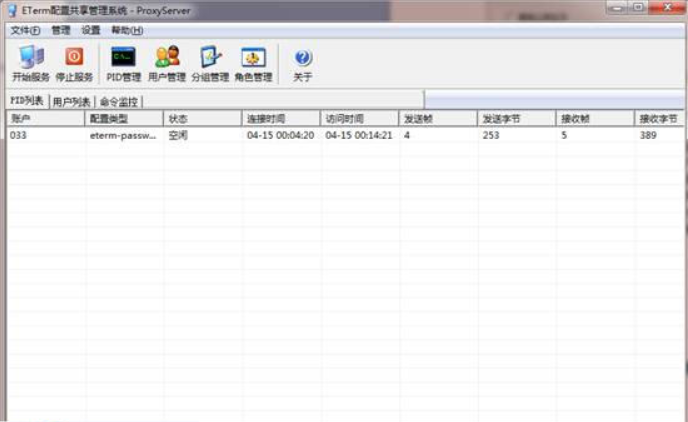Sort by the 发送帧 column header
The image size is (688, 422).
click(x=438, y=118)
